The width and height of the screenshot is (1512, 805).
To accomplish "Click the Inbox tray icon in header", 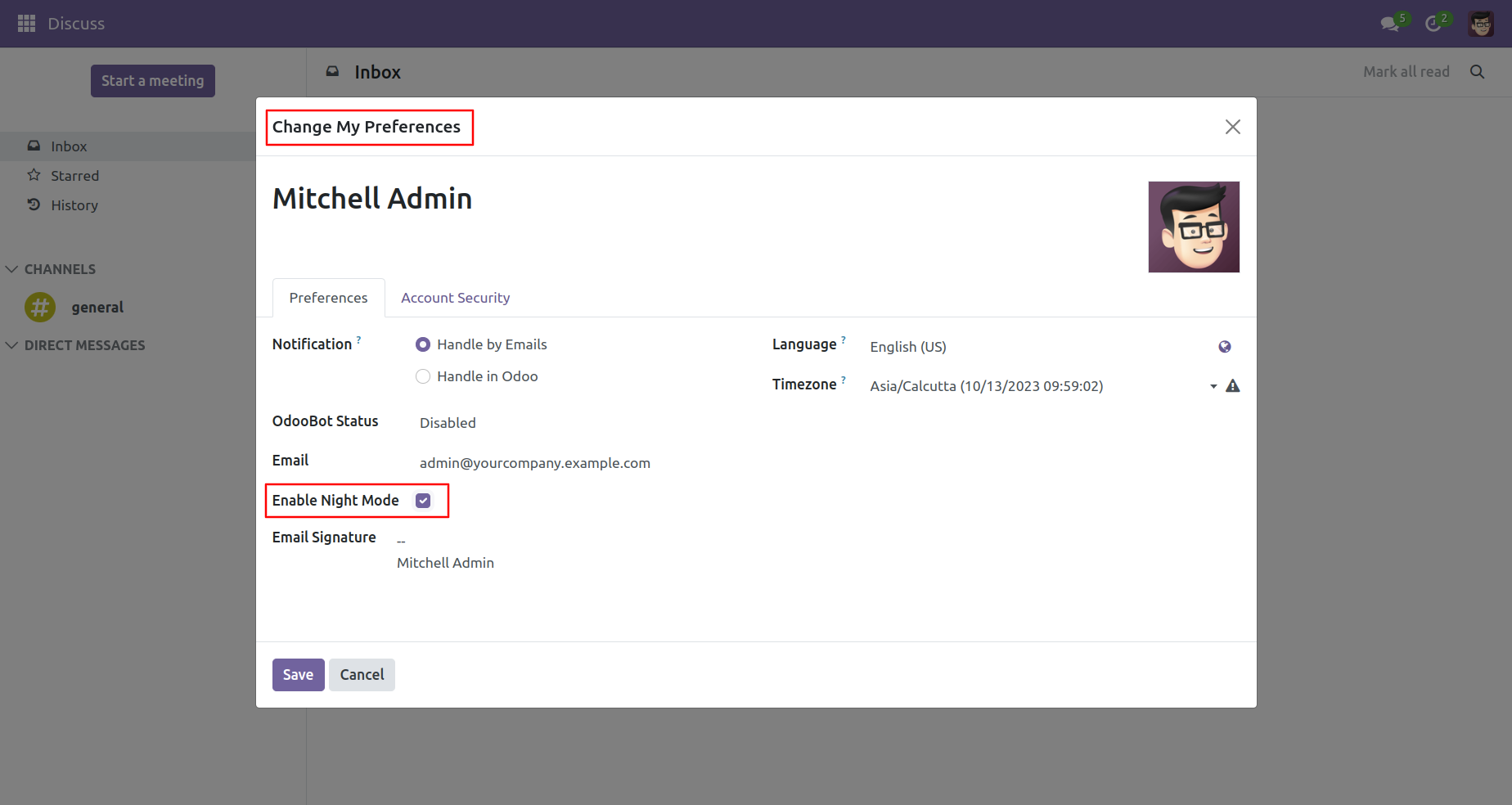I will 332,72.
